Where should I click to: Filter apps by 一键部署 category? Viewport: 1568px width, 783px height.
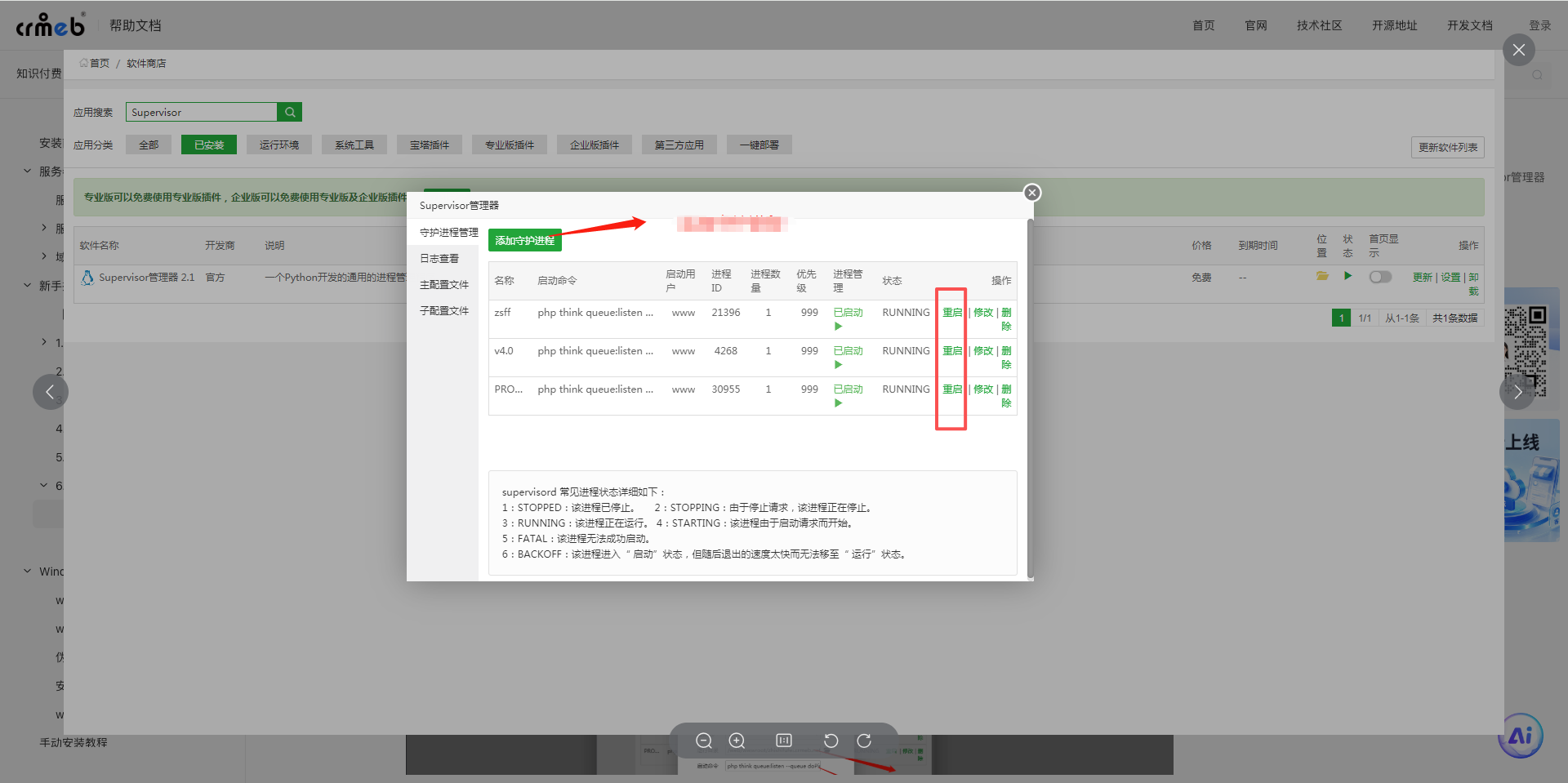point(759,145)
